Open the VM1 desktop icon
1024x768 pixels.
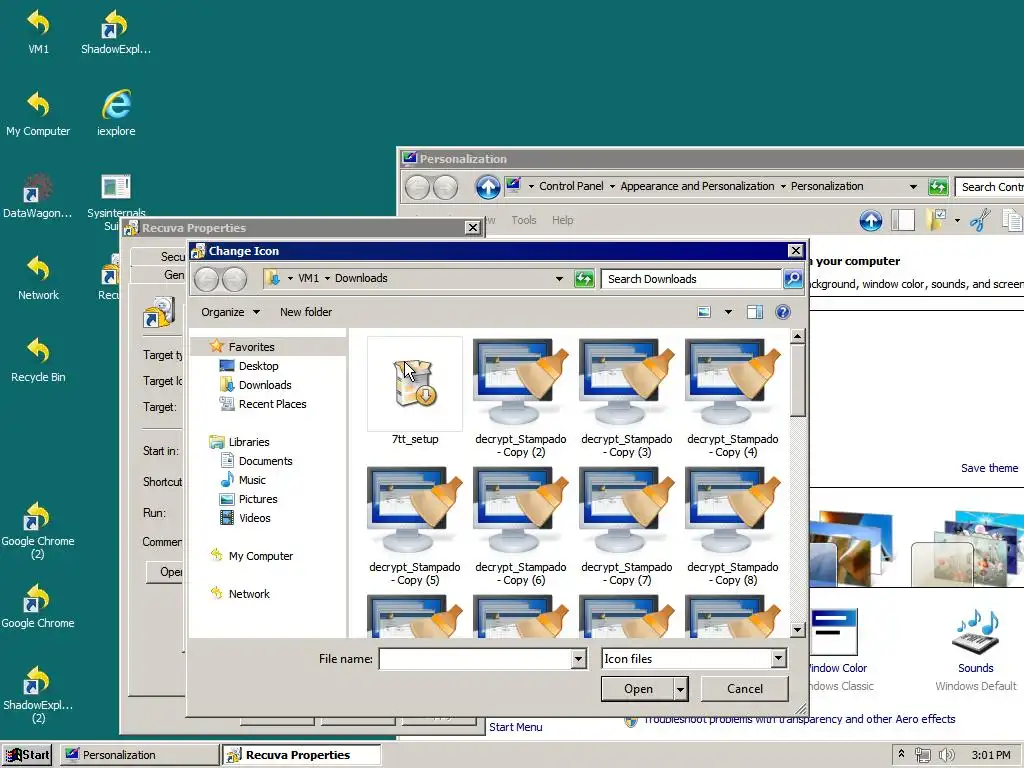[x=38, y=31]
